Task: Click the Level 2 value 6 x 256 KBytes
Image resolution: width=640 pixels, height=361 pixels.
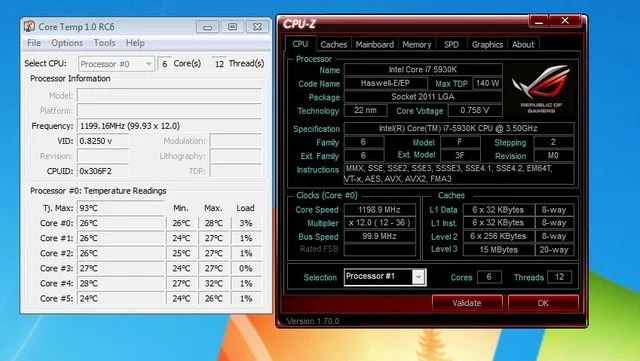Action: (498, 236)
